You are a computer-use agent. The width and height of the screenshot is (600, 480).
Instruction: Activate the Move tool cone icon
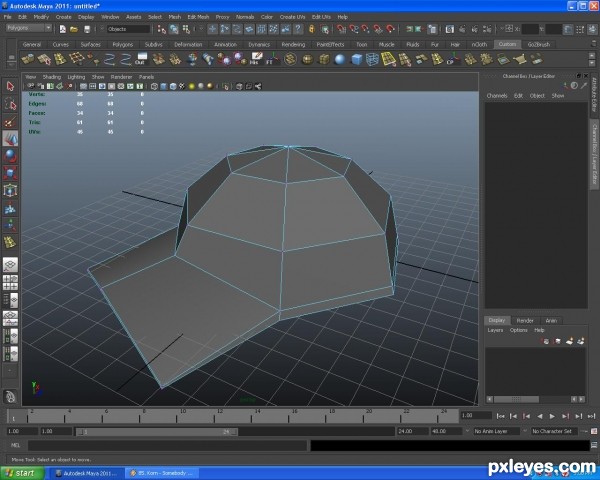click(x=10, y=139)
